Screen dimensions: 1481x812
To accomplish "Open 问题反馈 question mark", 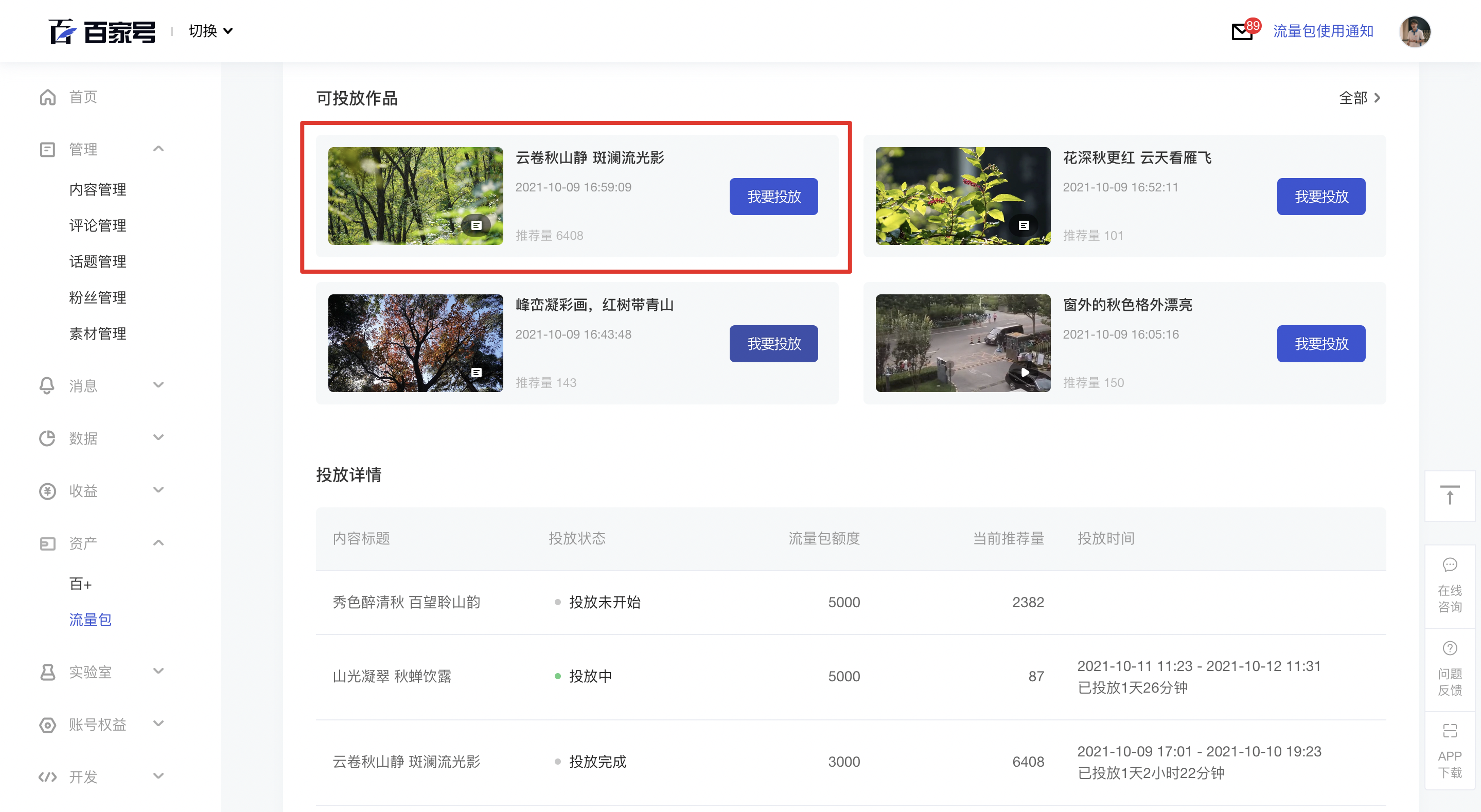I will coord(1450,648).
